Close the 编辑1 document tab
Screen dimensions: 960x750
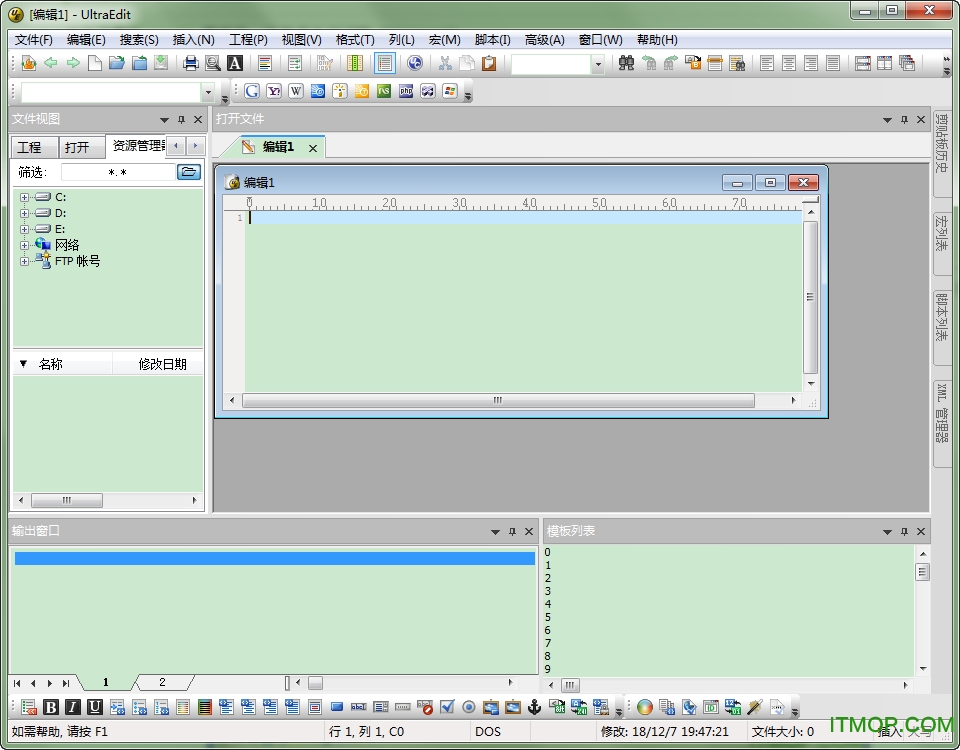pyautogui.click(x=313, y=148)
